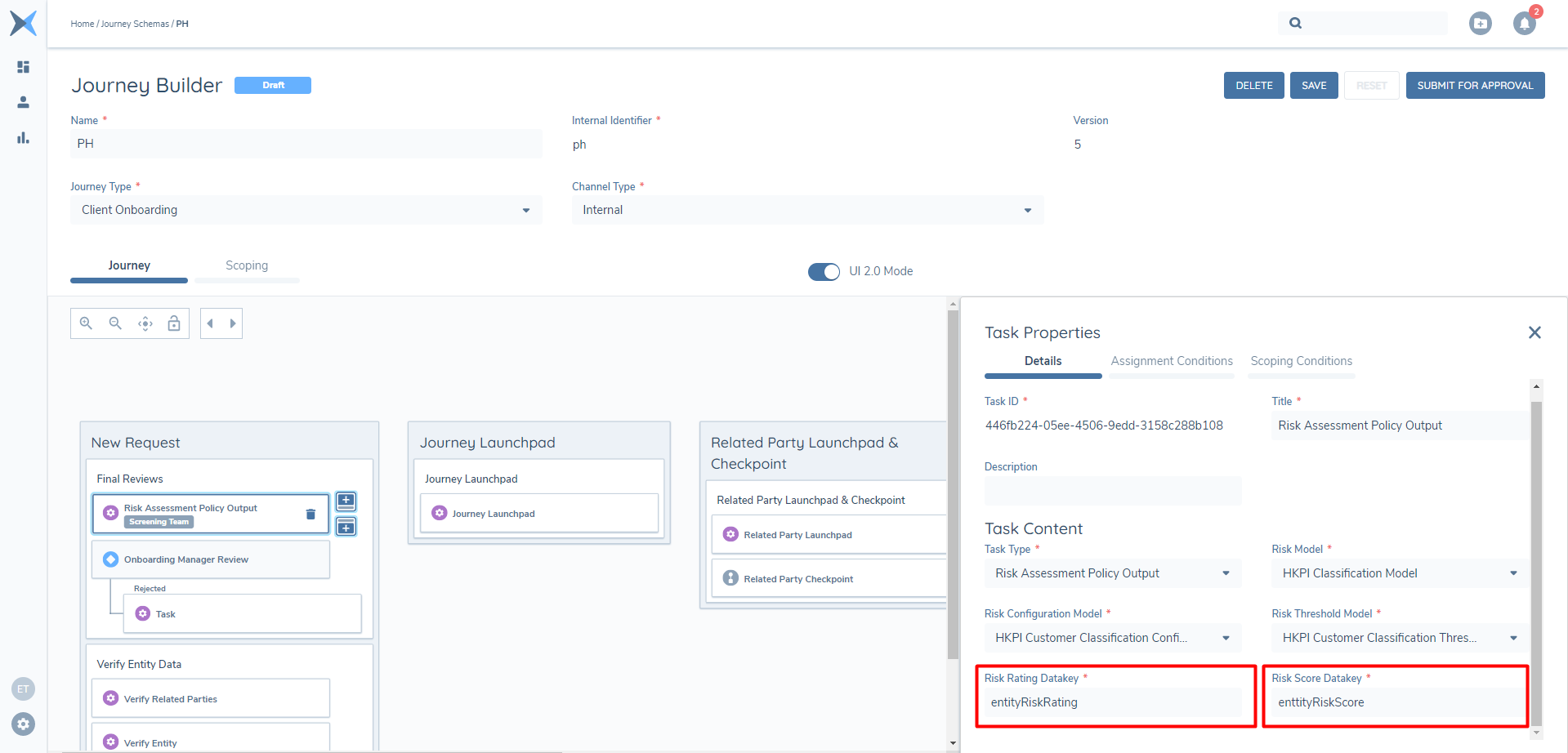Zoom out of the journey canvas
This screenshot has height=753, width=1568.
[114, 323]
